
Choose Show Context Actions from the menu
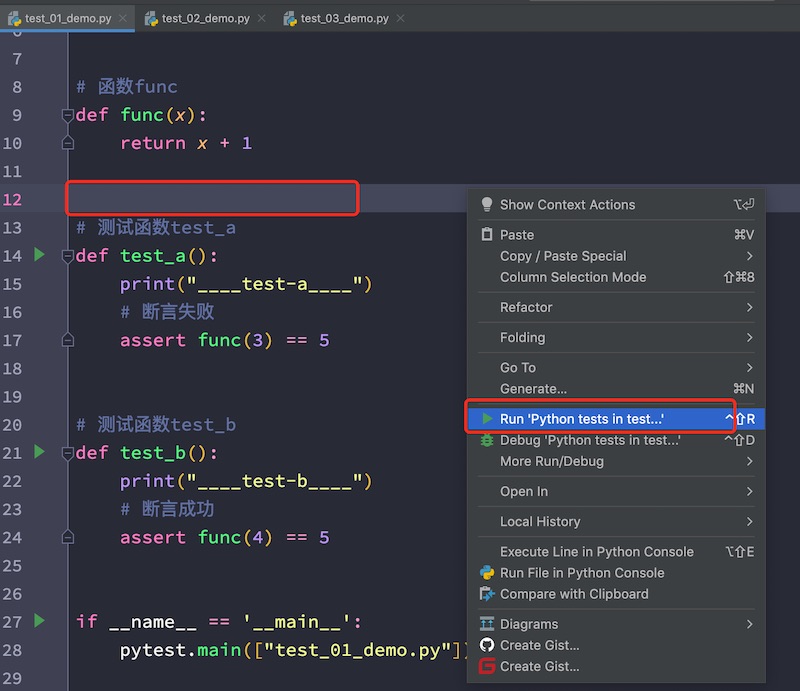(x=616, y=205)
